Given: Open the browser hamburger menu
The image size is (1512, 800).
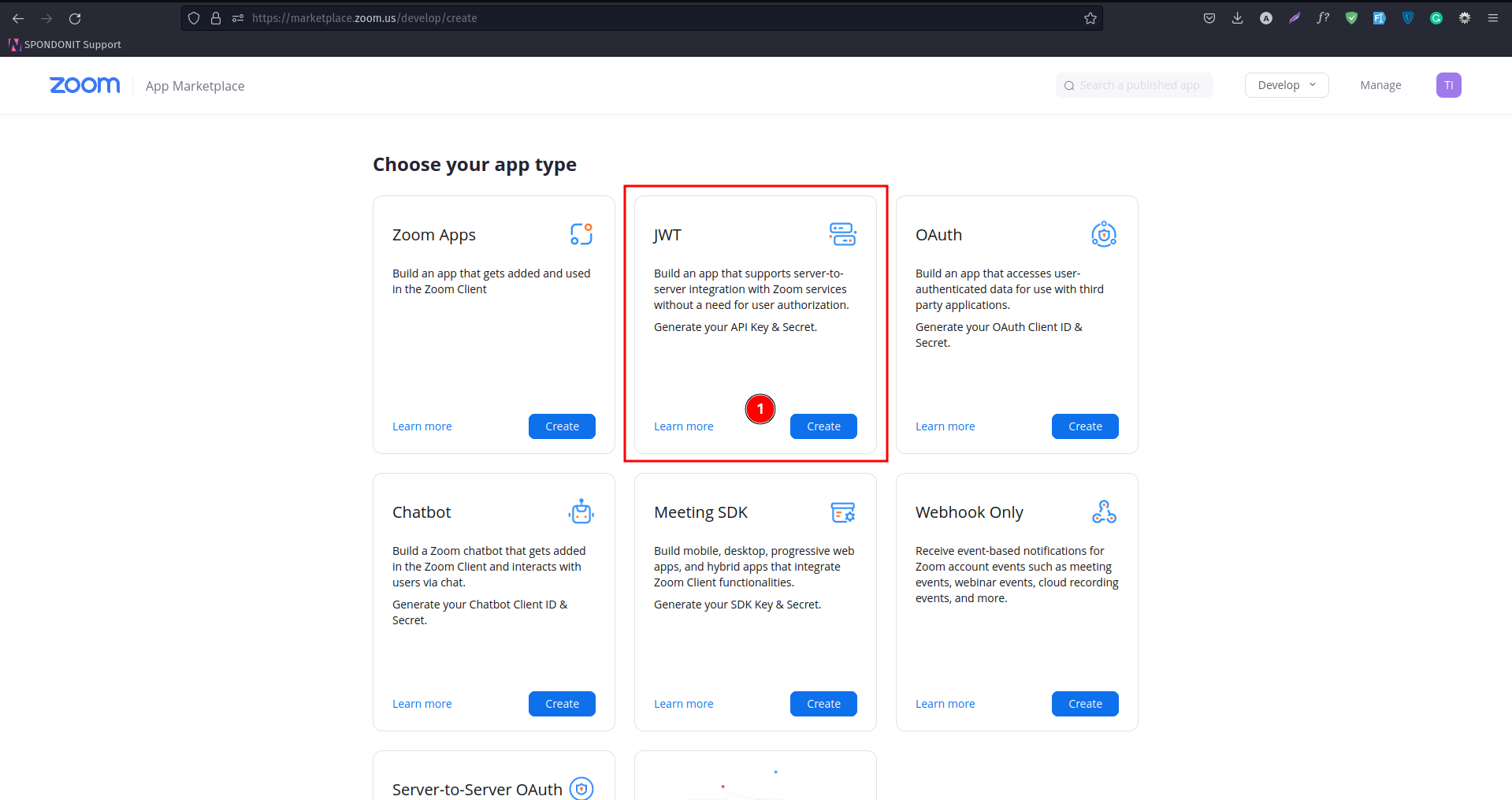Looking at the screenshot, I should click(x=1493, y=18).
